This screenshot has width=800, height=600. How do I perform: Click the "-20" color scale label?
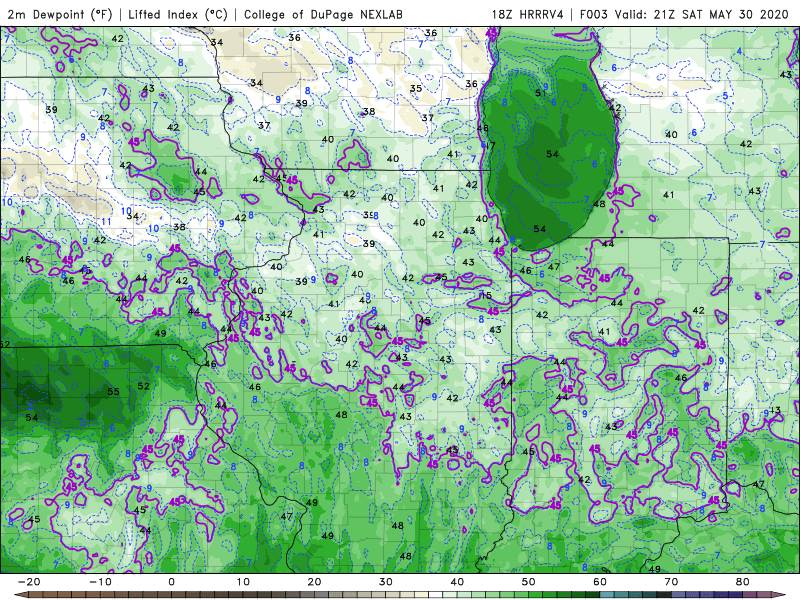pyautogui.click(x=29, y=582)
